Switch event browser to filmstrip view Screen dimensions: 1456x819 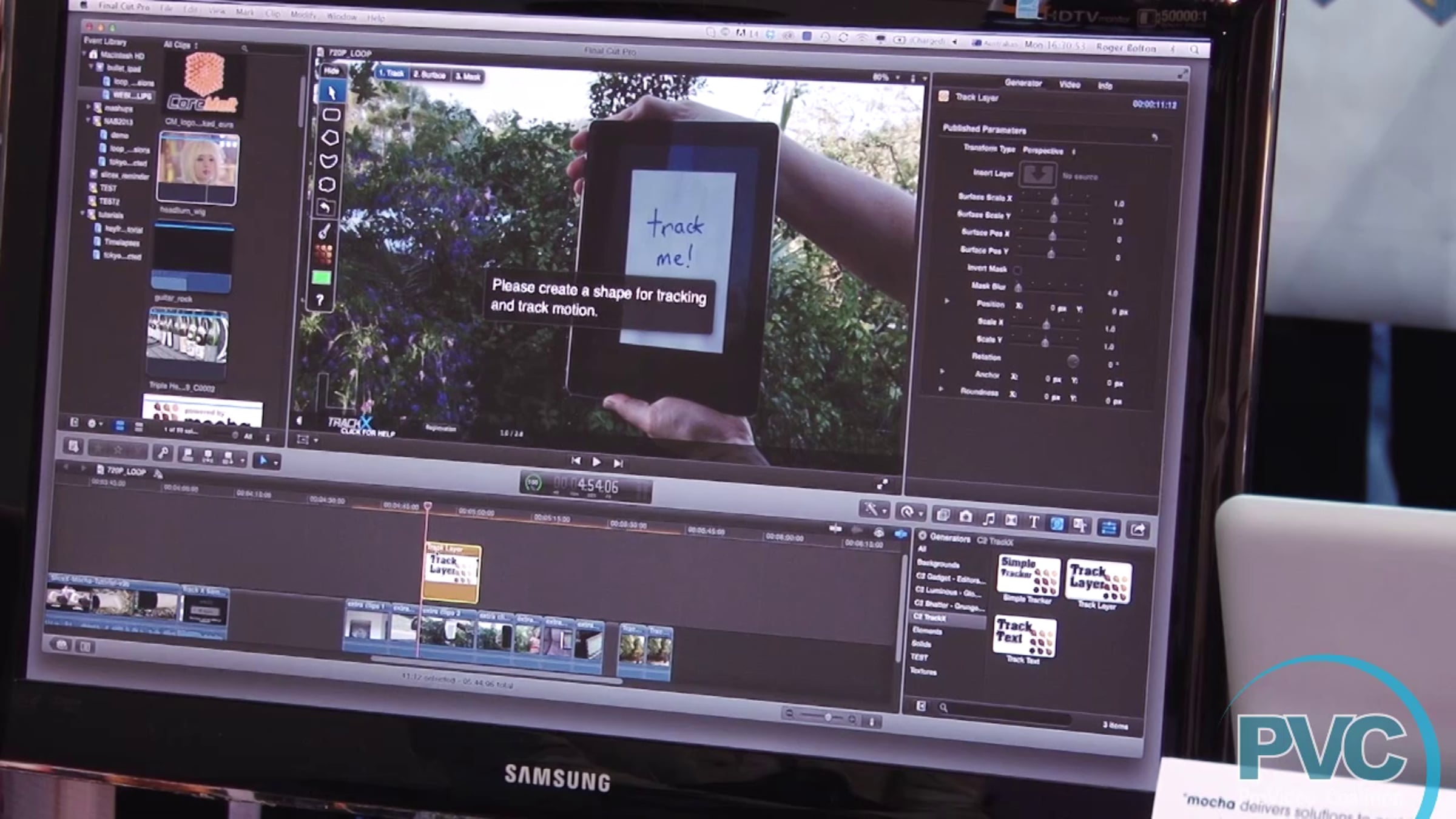[x=120, y=426]
